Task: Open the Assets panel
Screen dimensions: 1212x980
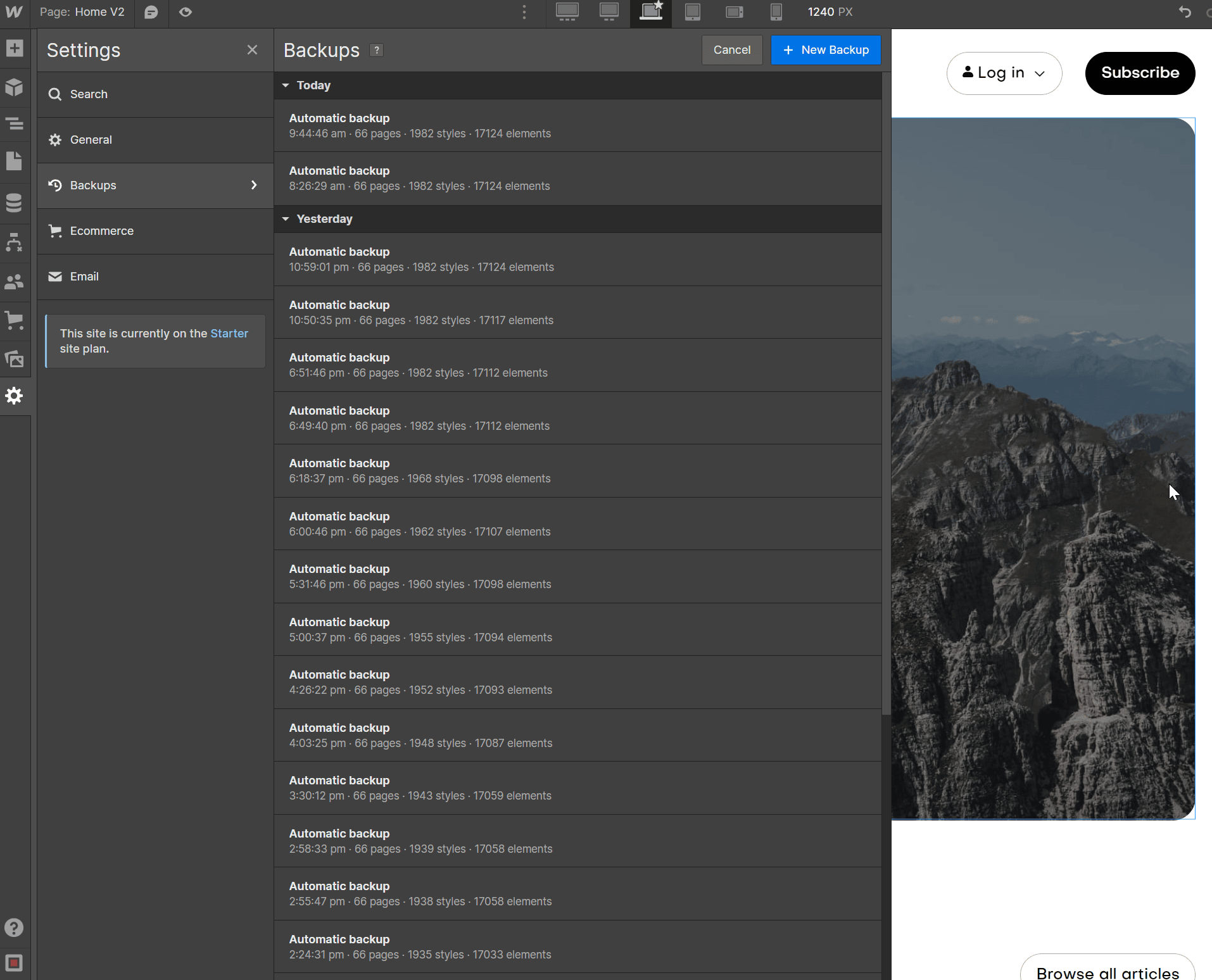Action: 15,359
